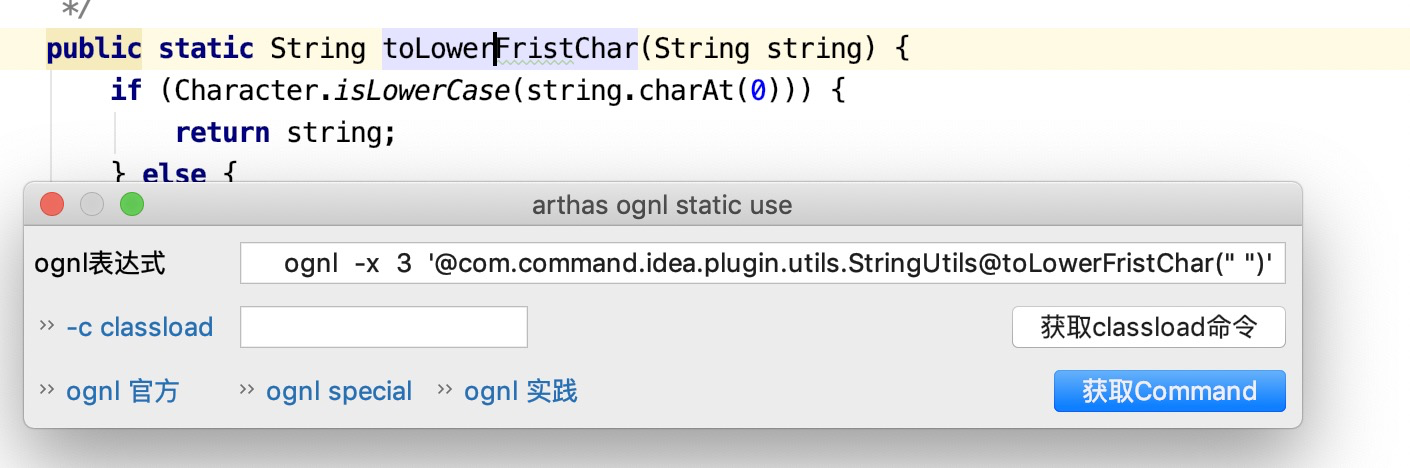Focus the ognl表达式 expression input field

pos(763,265)
